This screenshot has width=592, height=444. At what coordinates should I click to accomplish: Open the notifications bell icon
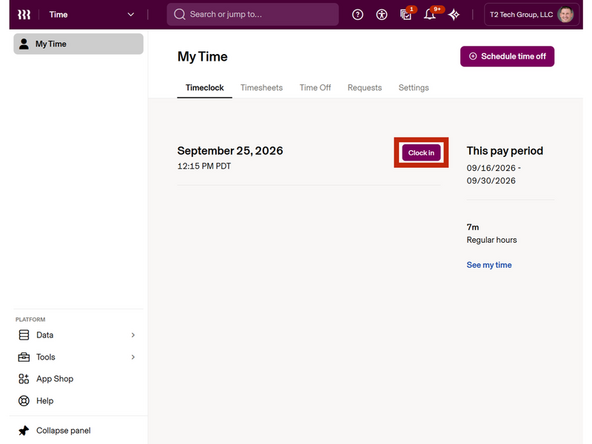pos(429,15)
